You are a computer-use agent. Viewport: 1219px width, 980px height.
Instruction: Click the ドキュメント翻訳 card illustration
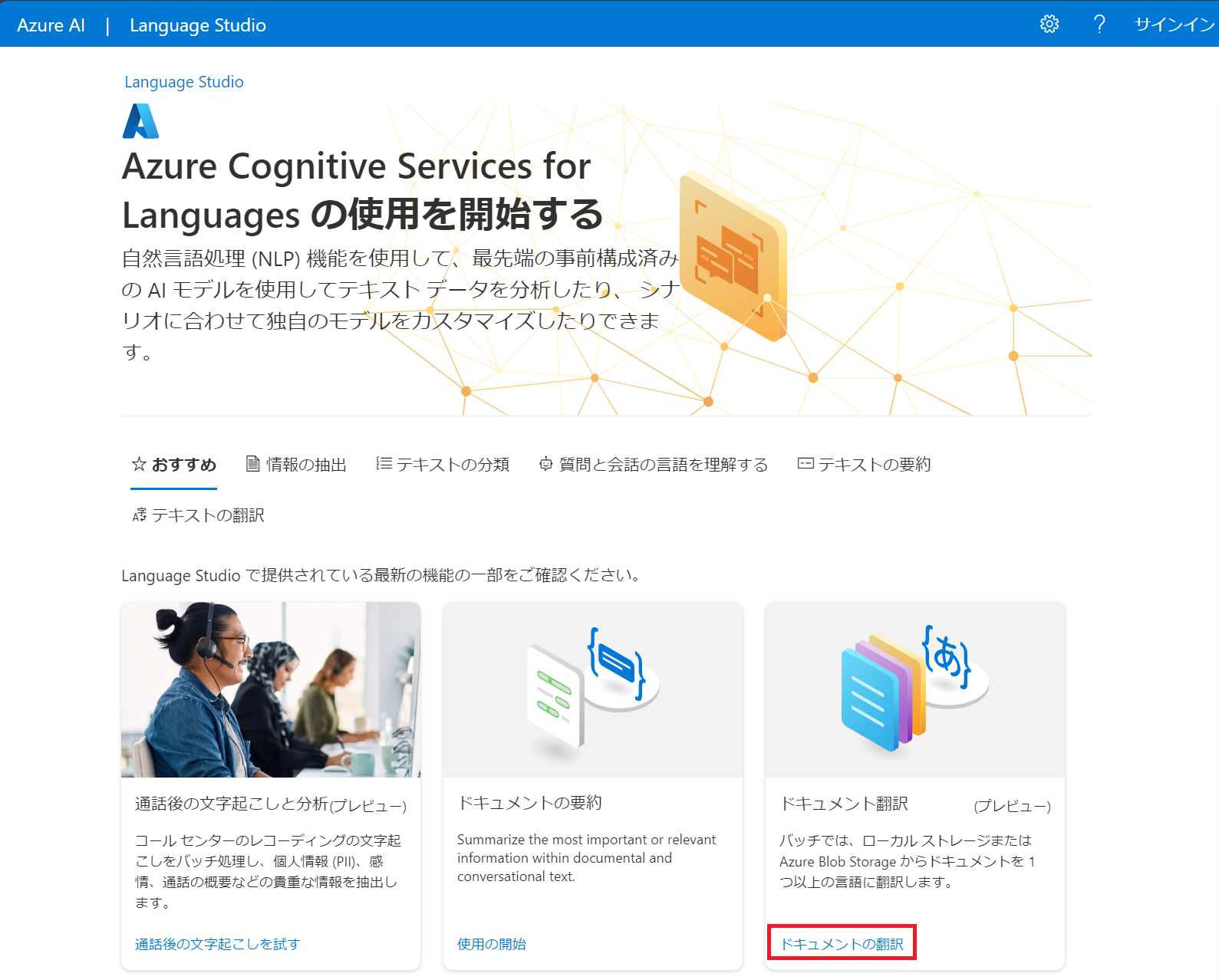pyautogui.click(x=915, y=689)
